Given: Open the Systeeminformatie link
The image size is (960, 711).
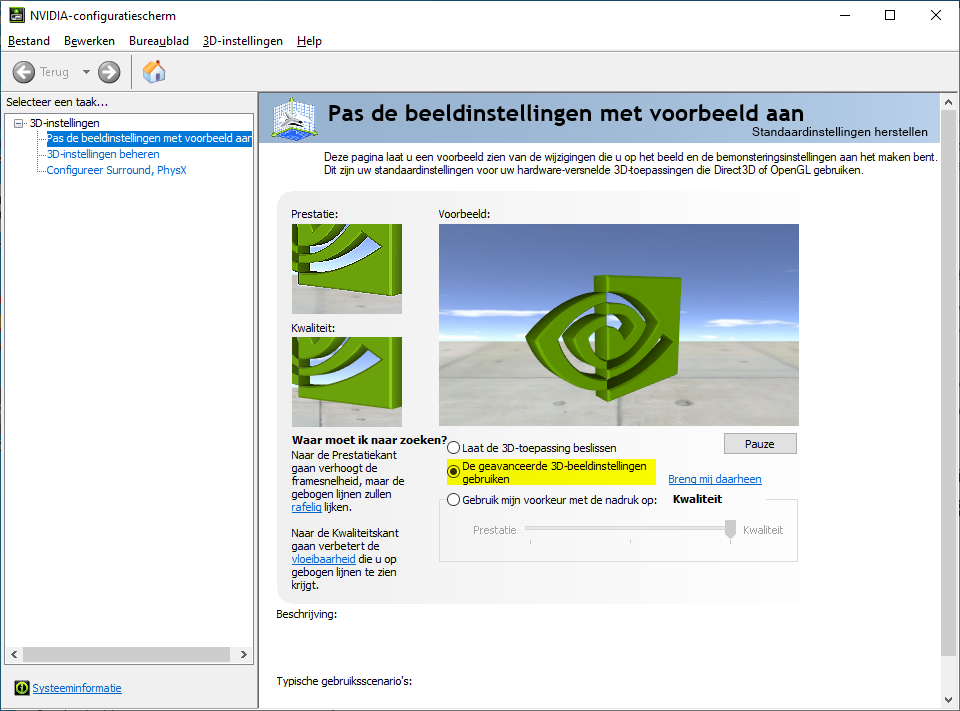Looking at the screenshot, I should [77, 688].
